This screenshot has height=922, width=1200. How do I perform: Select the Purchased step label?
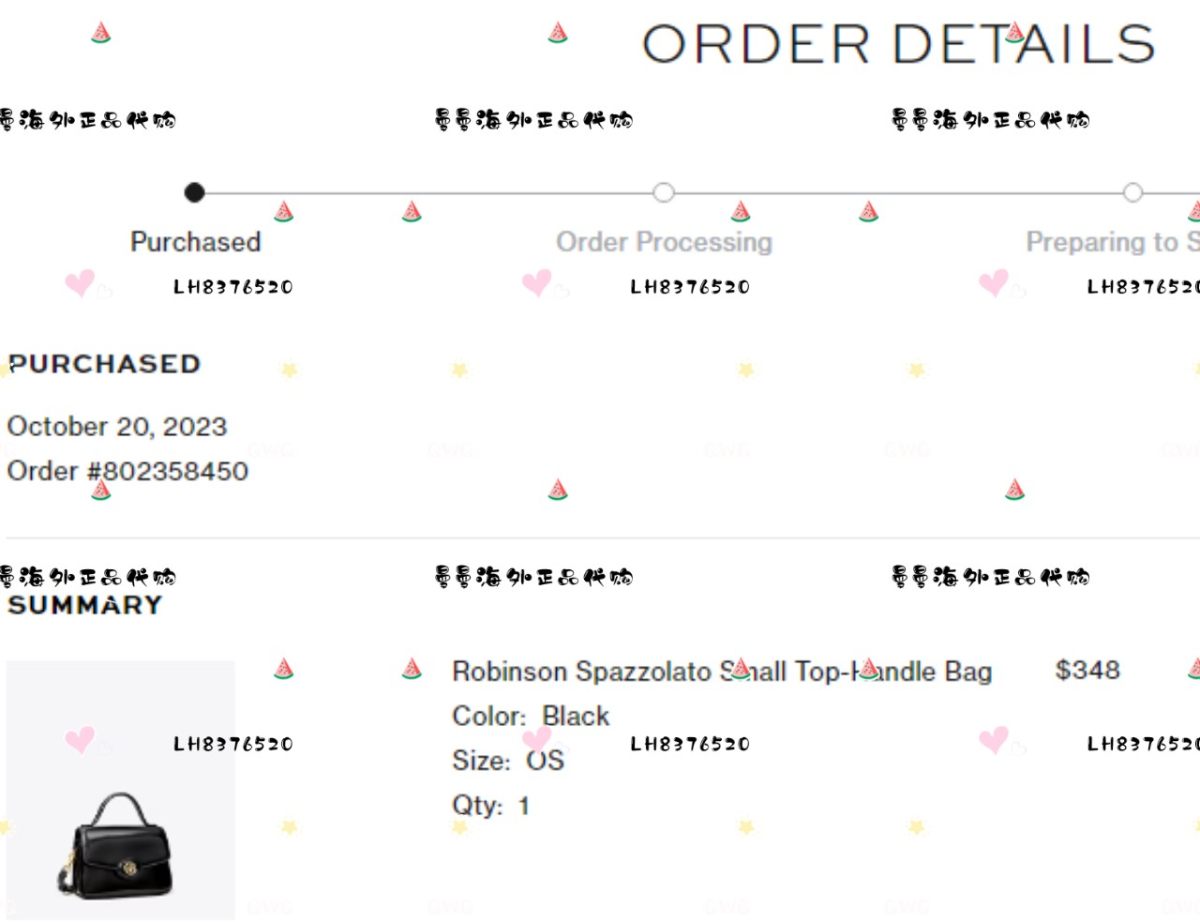pos(195,242)
